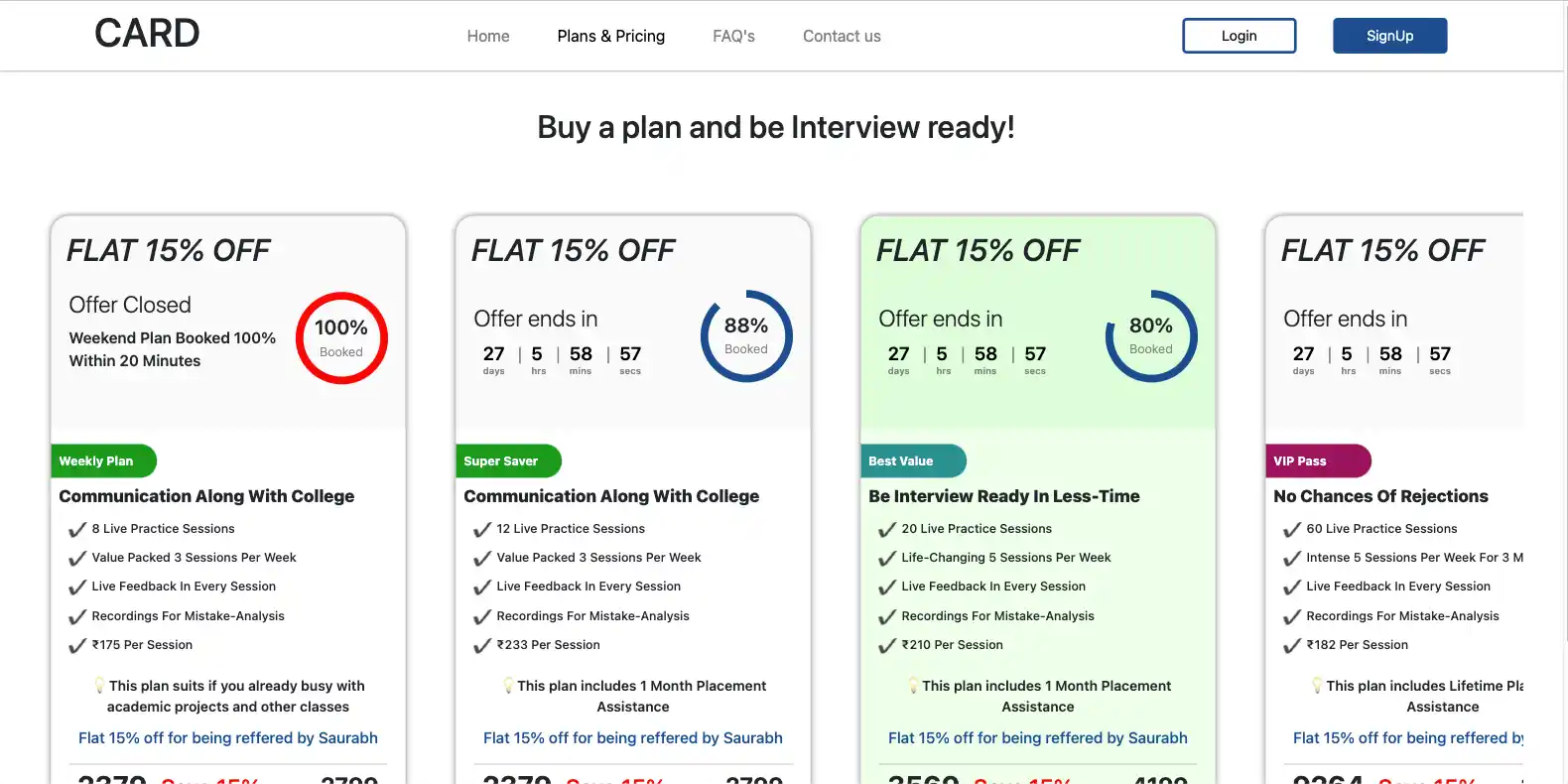Click lightbulb icon in Weekly Plan card

pyautogui.click(x=99, y=685)
